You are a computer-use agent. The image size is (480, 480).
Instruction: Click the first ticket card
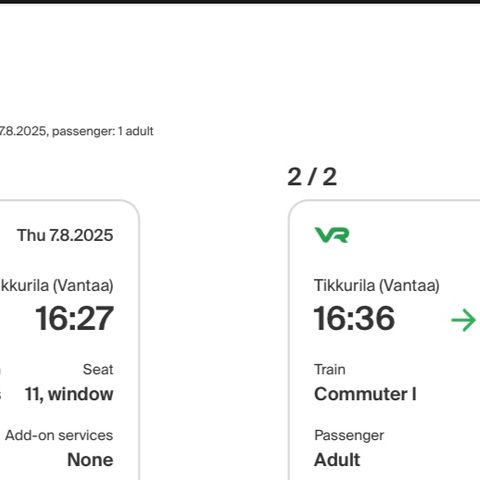[x=70, y=340]
